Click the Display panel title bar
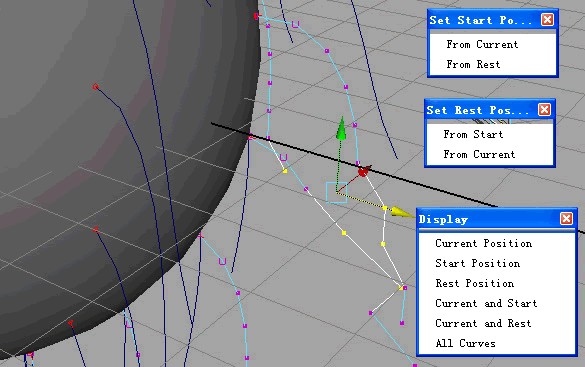The width and height of the screenshot is (585, 367). click(x=488, y=219)
